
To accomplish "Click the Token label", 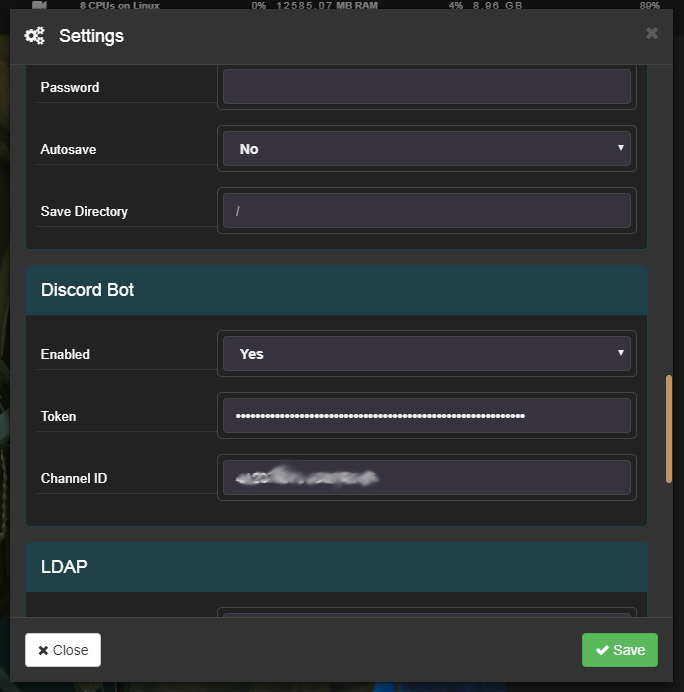I will [58, 417].
